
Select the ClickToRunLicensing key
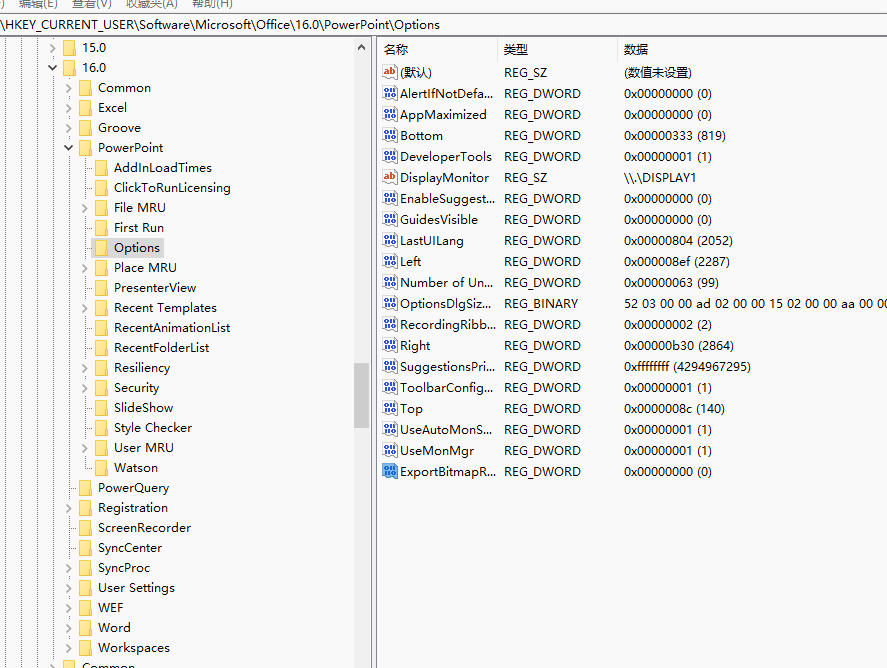tap(172, 188)
